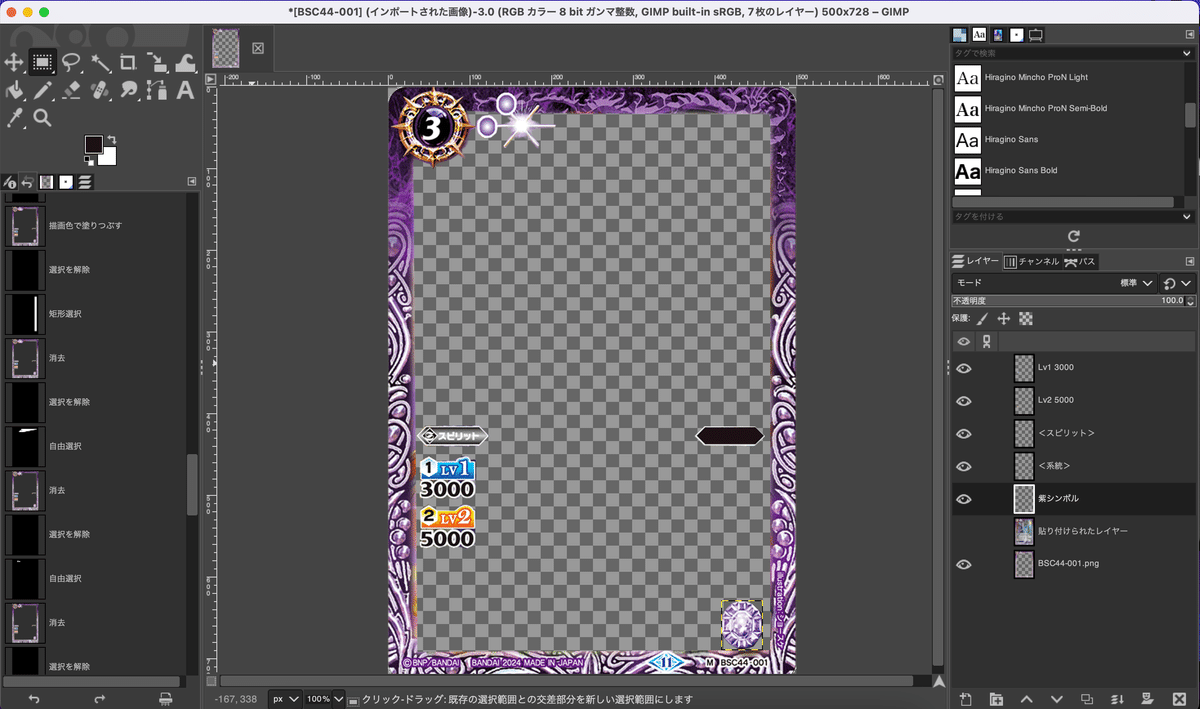
Task: Select the Zoom magnifier tool
Action: click(42, 118)
